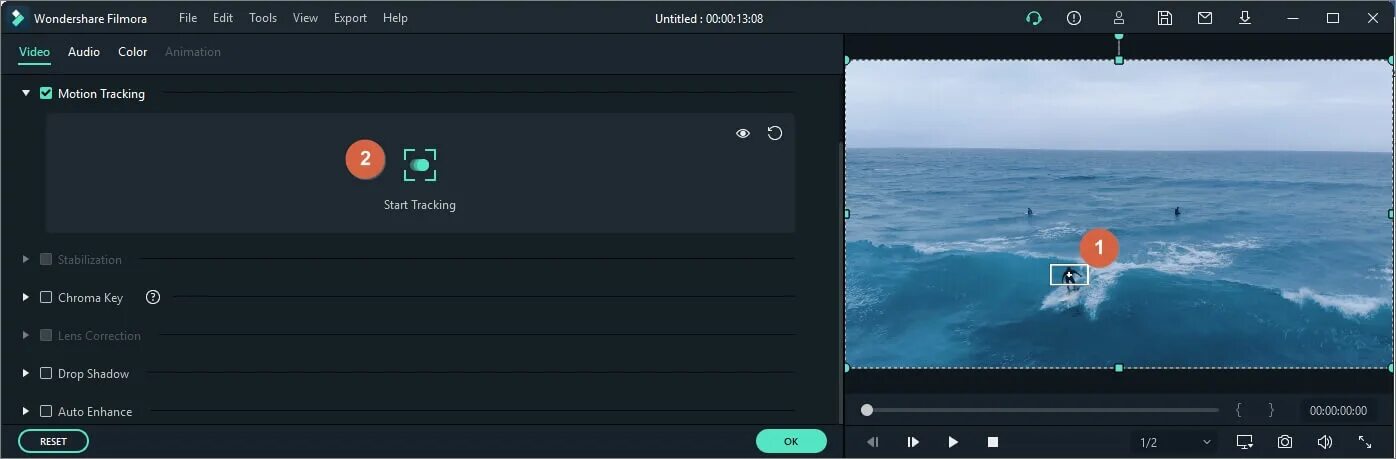This screenshot has width=1396, height=459.
Task: Click the top-center resize handle on preview
Action: (1119, 60)
